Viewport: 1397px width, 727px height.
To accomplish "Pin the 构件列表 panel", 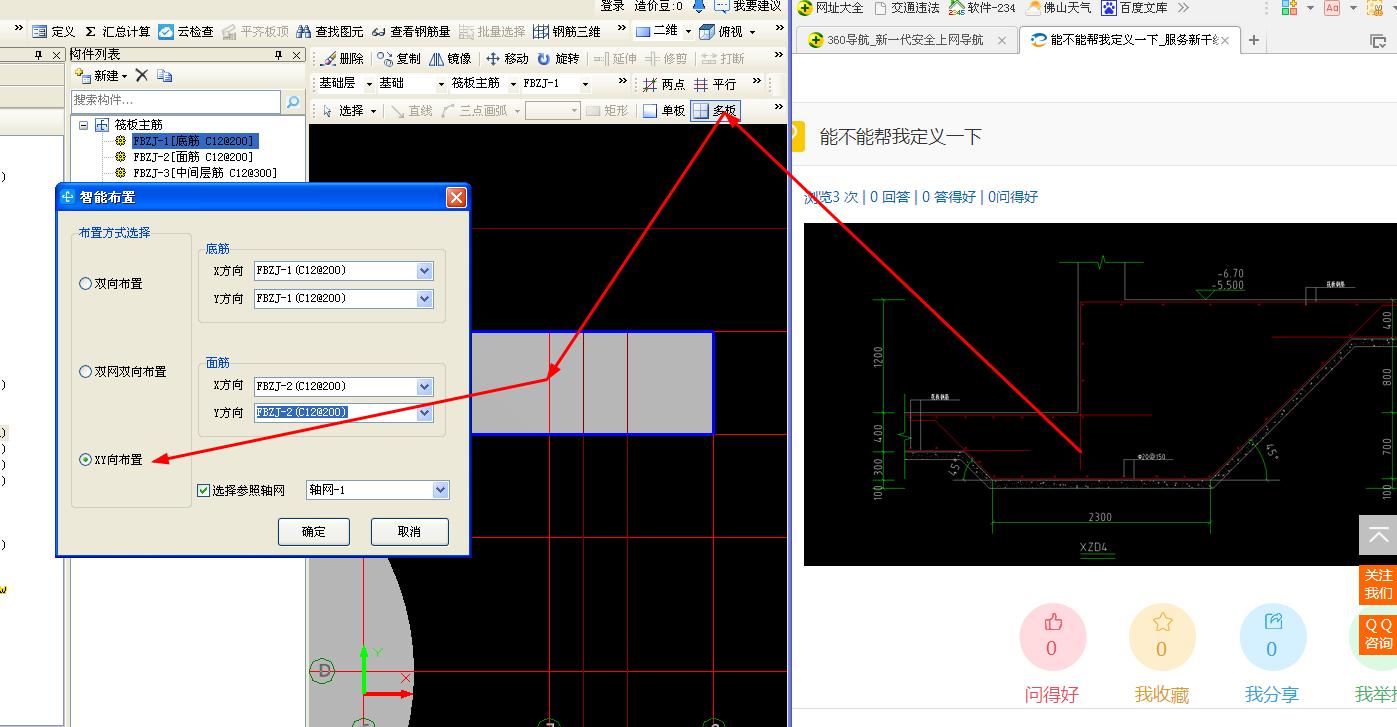I will coord(279,55).
